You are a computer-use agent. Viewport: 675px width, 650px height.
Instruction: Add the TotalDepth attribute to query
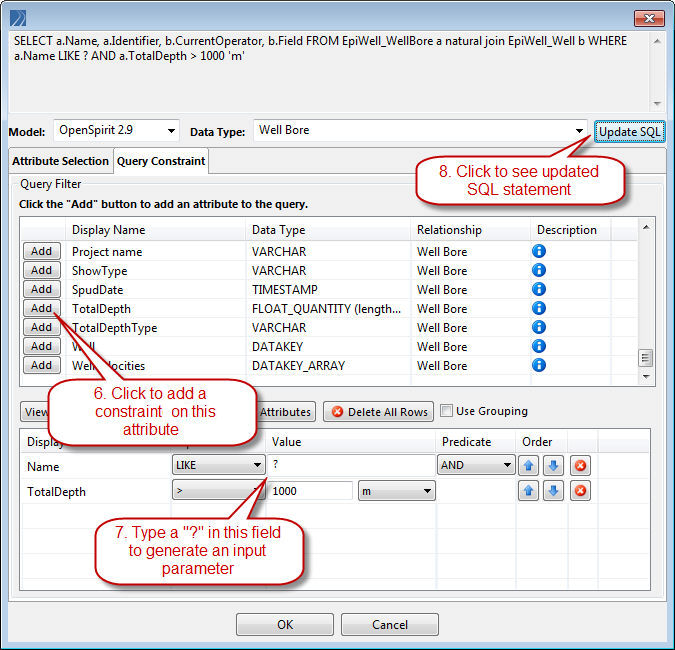pos(42,308)
